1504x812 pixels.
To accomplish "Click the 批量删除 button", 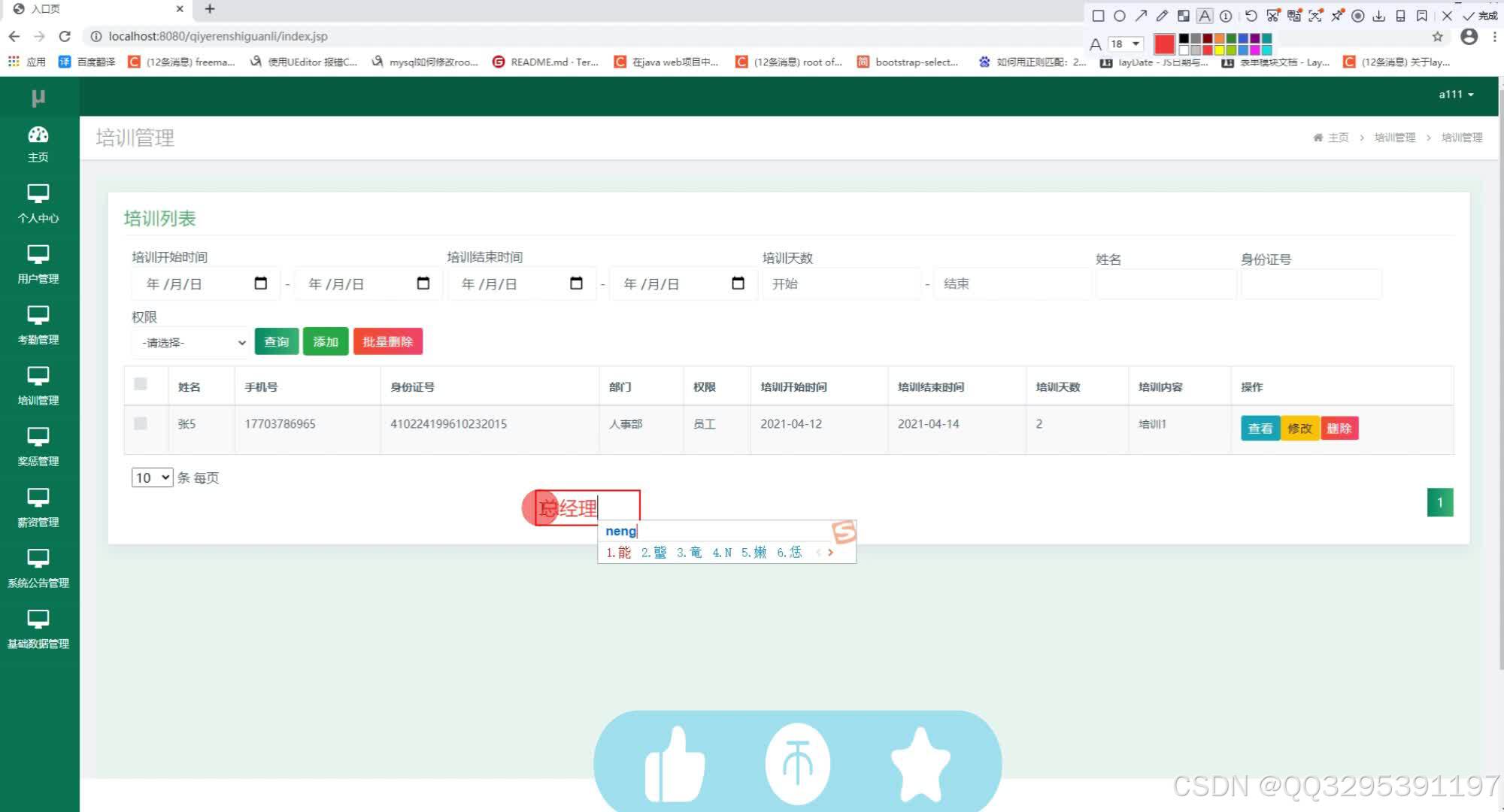I will (388, 341).
